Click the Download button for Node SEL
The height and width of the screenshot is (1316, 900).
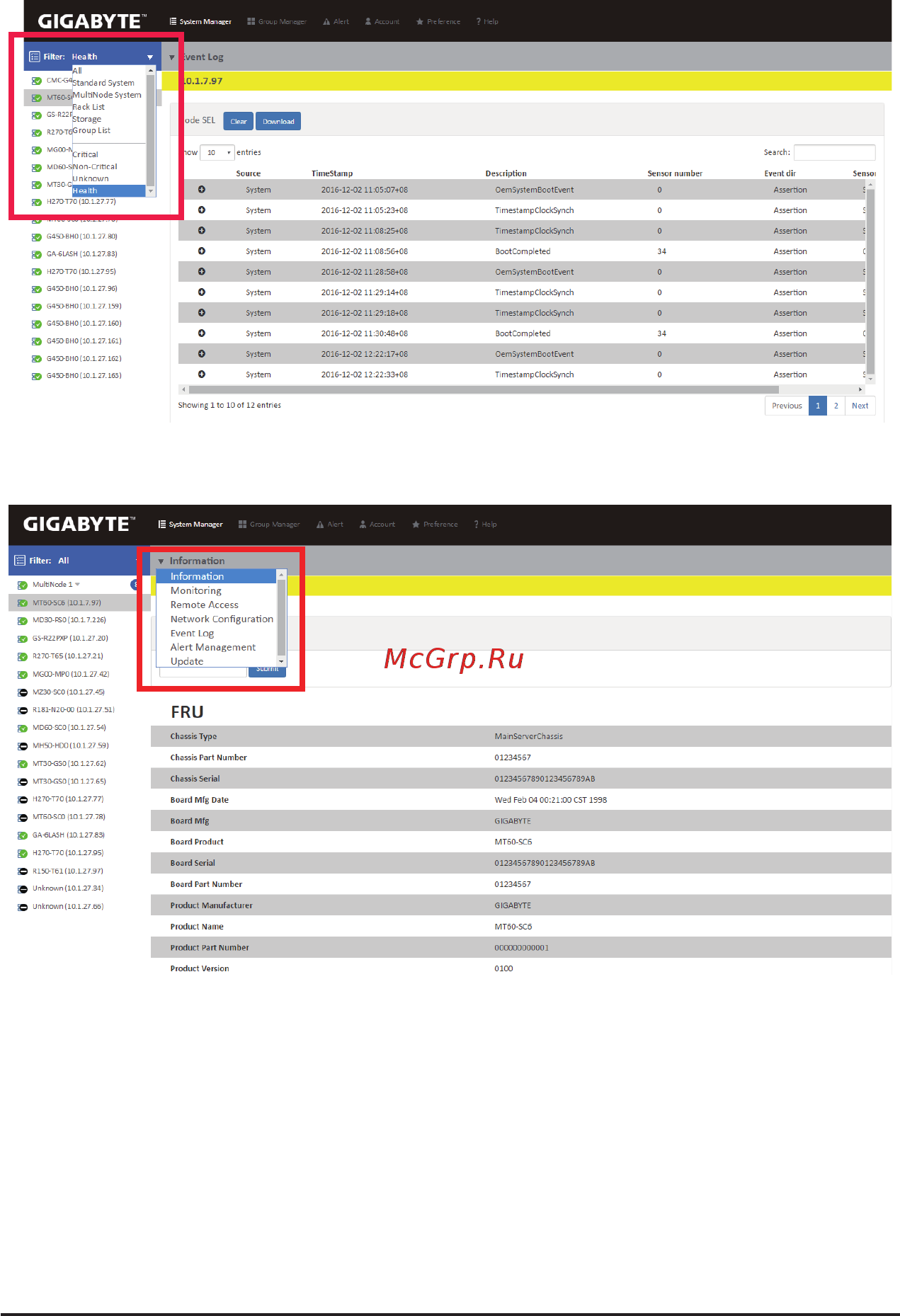point(278,121)
